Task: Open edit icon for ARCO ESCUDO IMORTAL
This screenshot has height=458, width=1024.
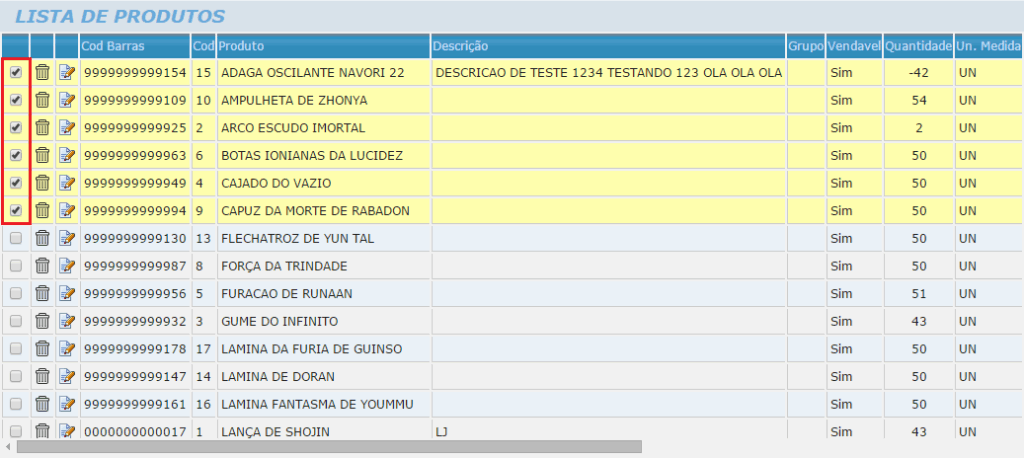Action: (67, 127)
